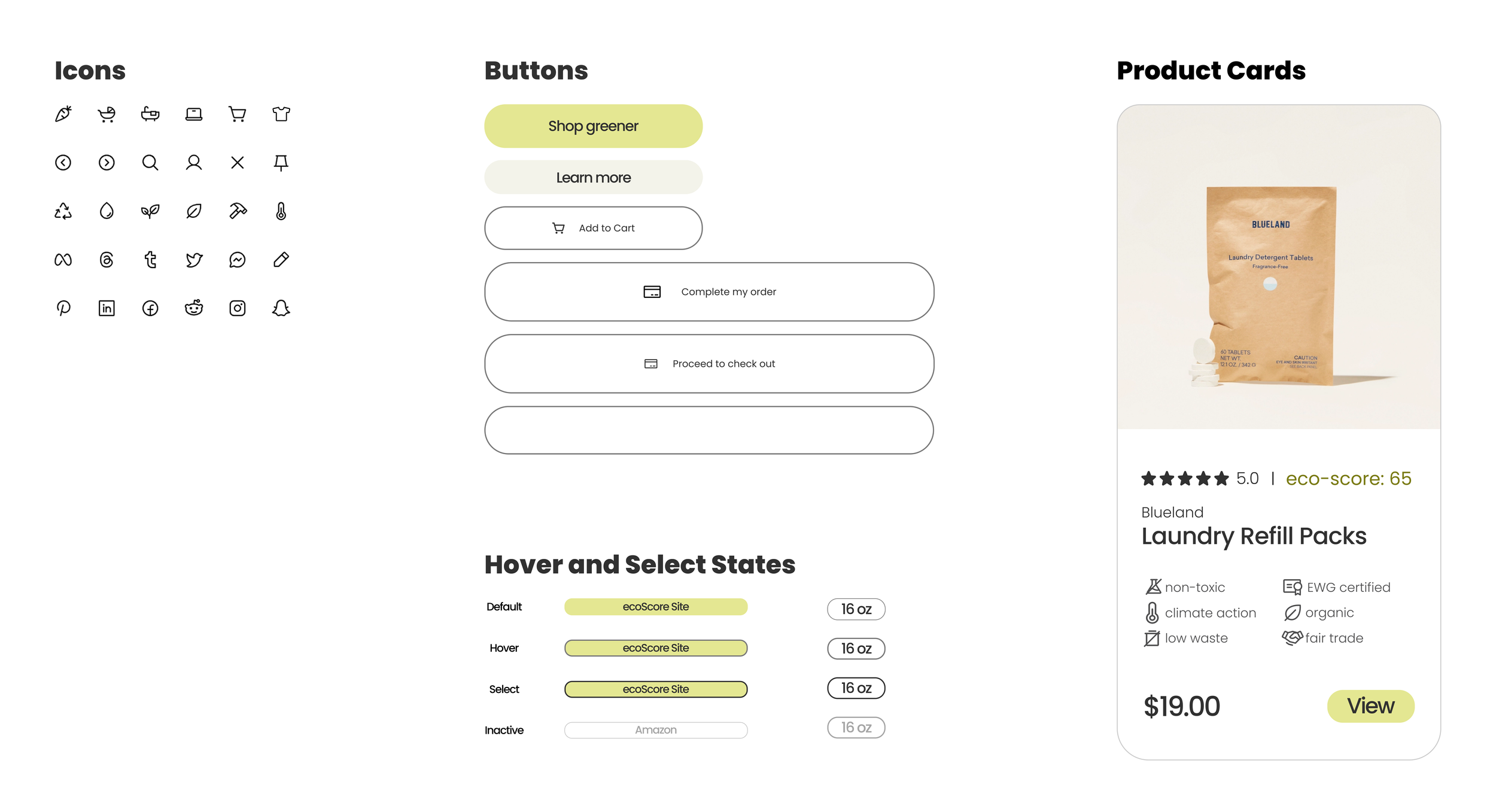Click the View button on product card
This screenshot has height=812, width=1496.
pyautogui.click(x=1370, y=705)
